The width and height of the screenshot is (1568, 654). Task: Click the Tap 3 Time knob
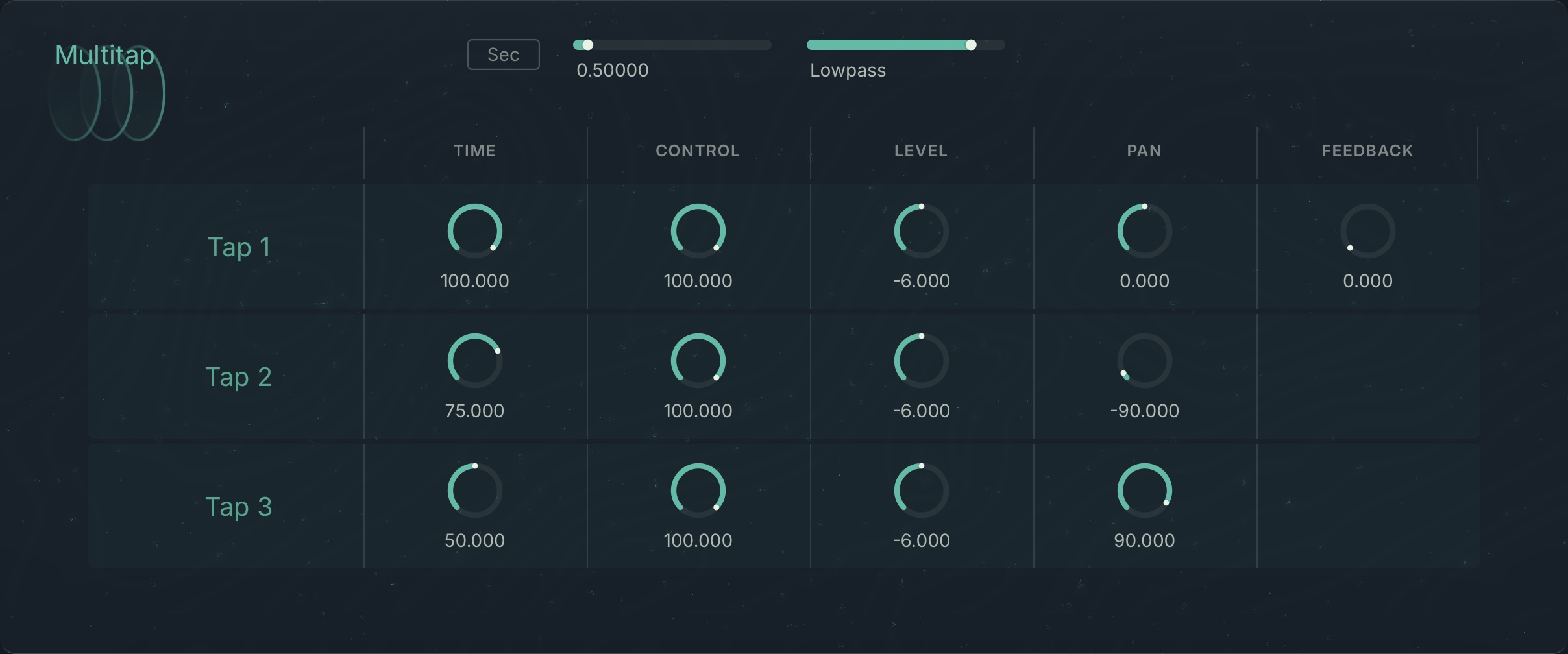(474, 490)
